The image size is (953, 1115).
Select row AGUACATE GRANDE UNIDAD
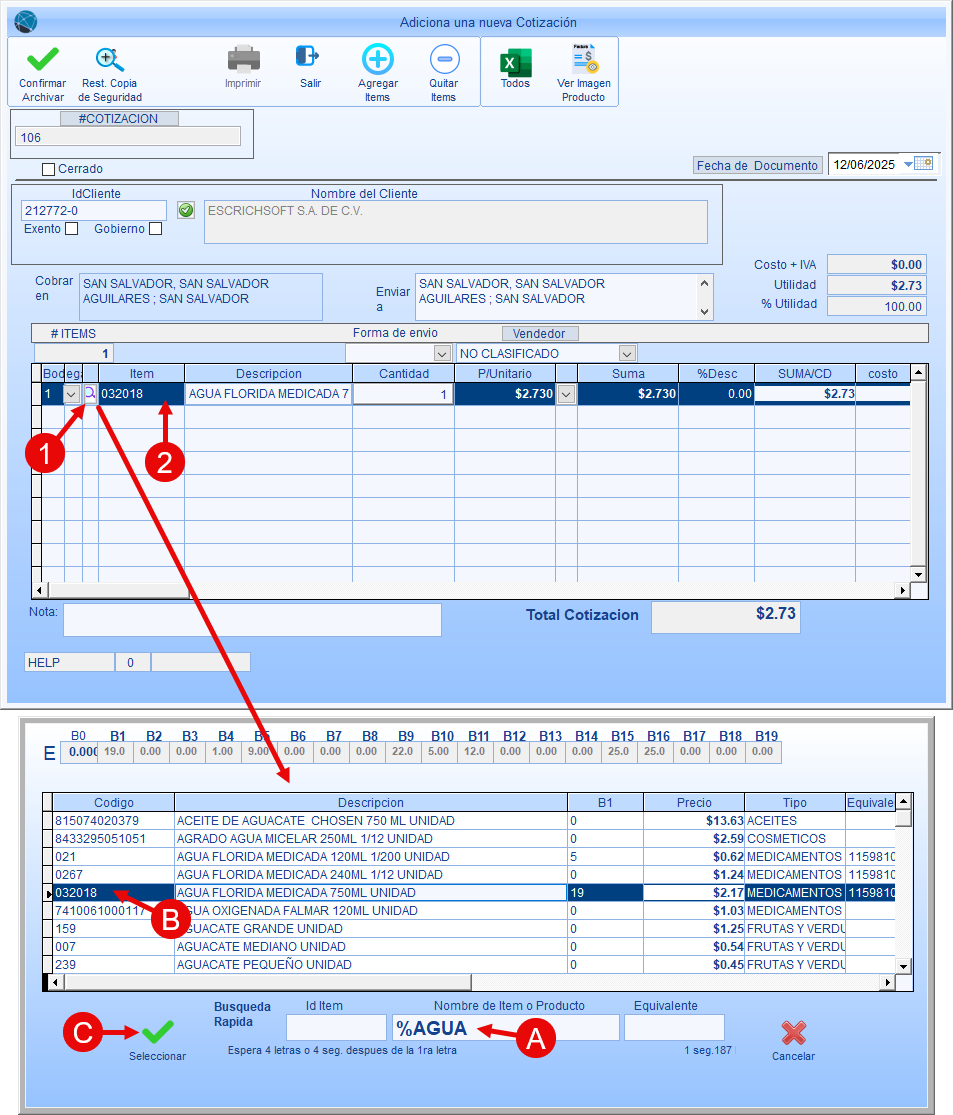point(474,929)
